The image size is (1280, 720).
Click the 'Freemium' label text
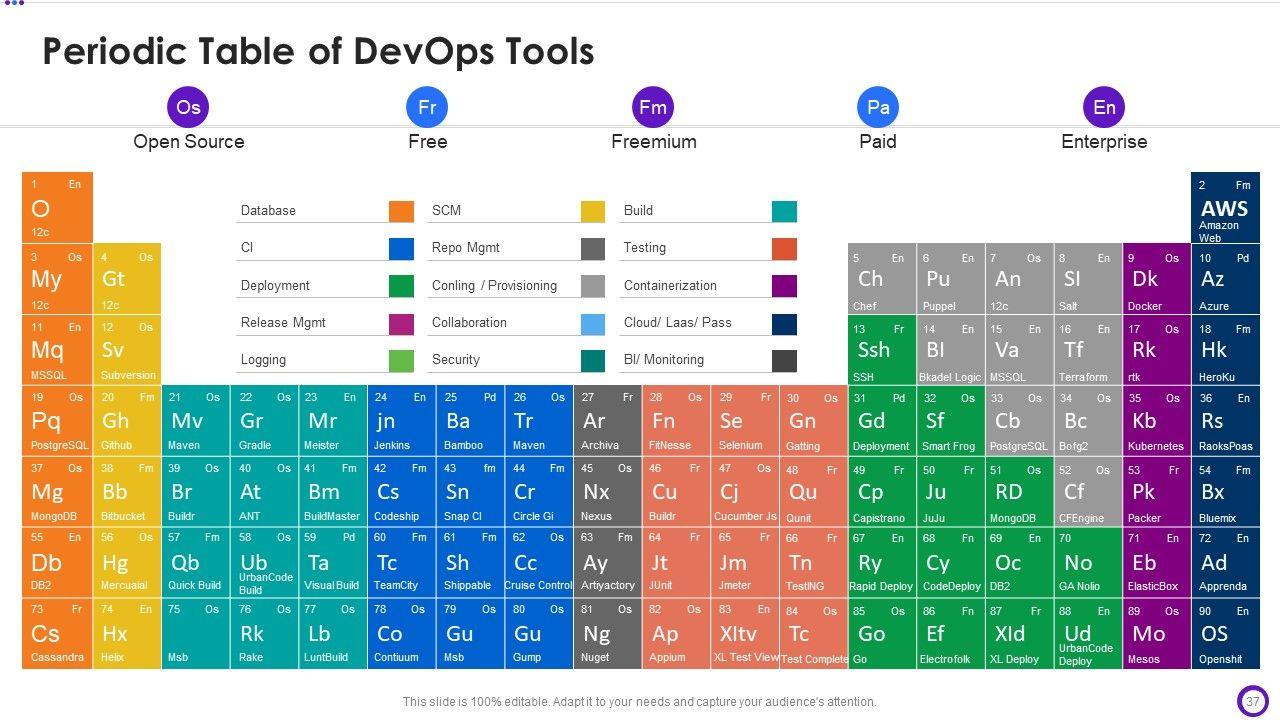pyautogui.click(x=653, y=142)
